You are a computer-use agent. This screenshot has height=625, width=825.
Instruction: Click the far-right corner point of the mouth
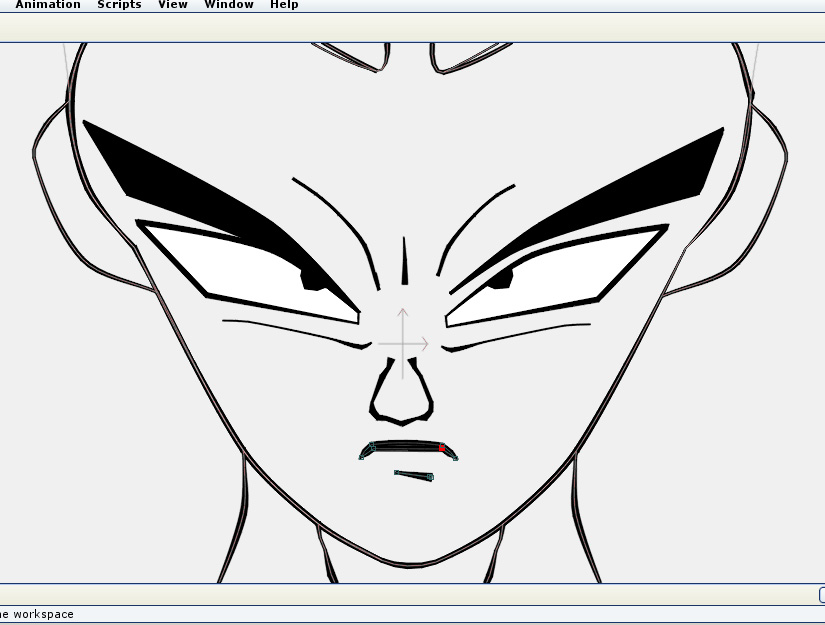tap(456, 459)
